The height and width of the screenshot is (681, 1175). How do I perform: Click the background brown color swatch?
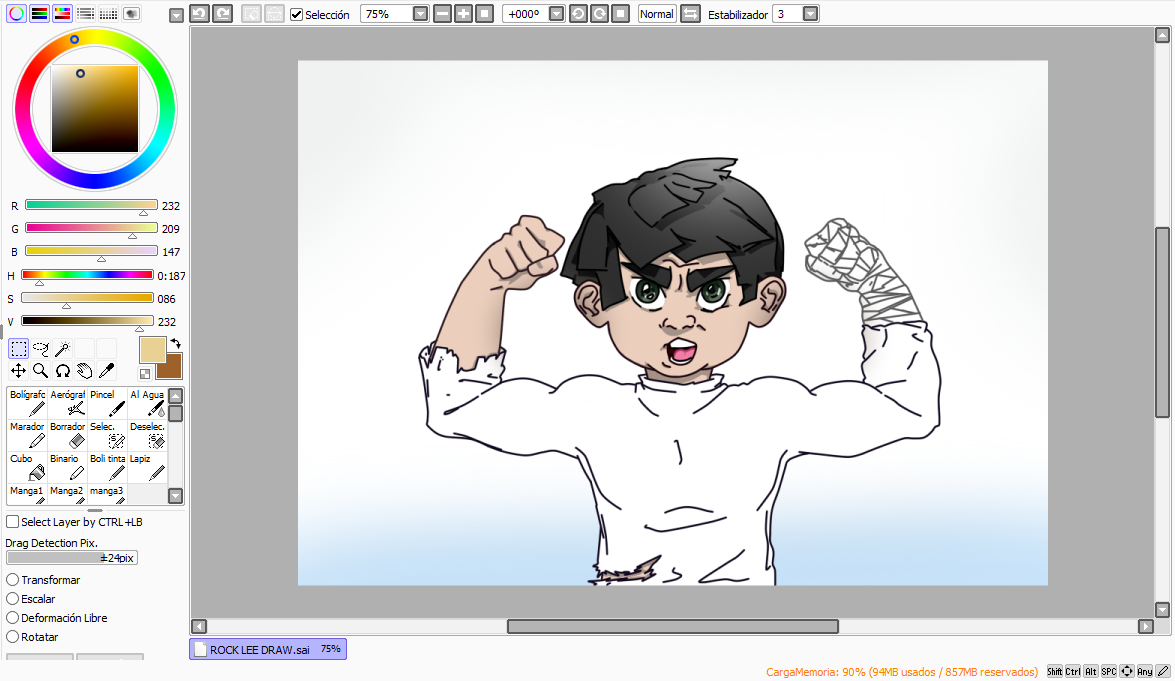click(170, 367)
